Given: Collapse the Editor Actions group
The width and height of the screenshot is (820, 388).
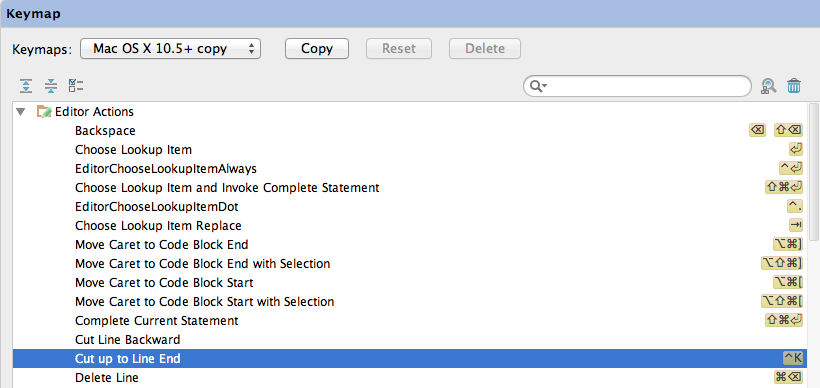Looking at the screenshot, I should point(20,111).
